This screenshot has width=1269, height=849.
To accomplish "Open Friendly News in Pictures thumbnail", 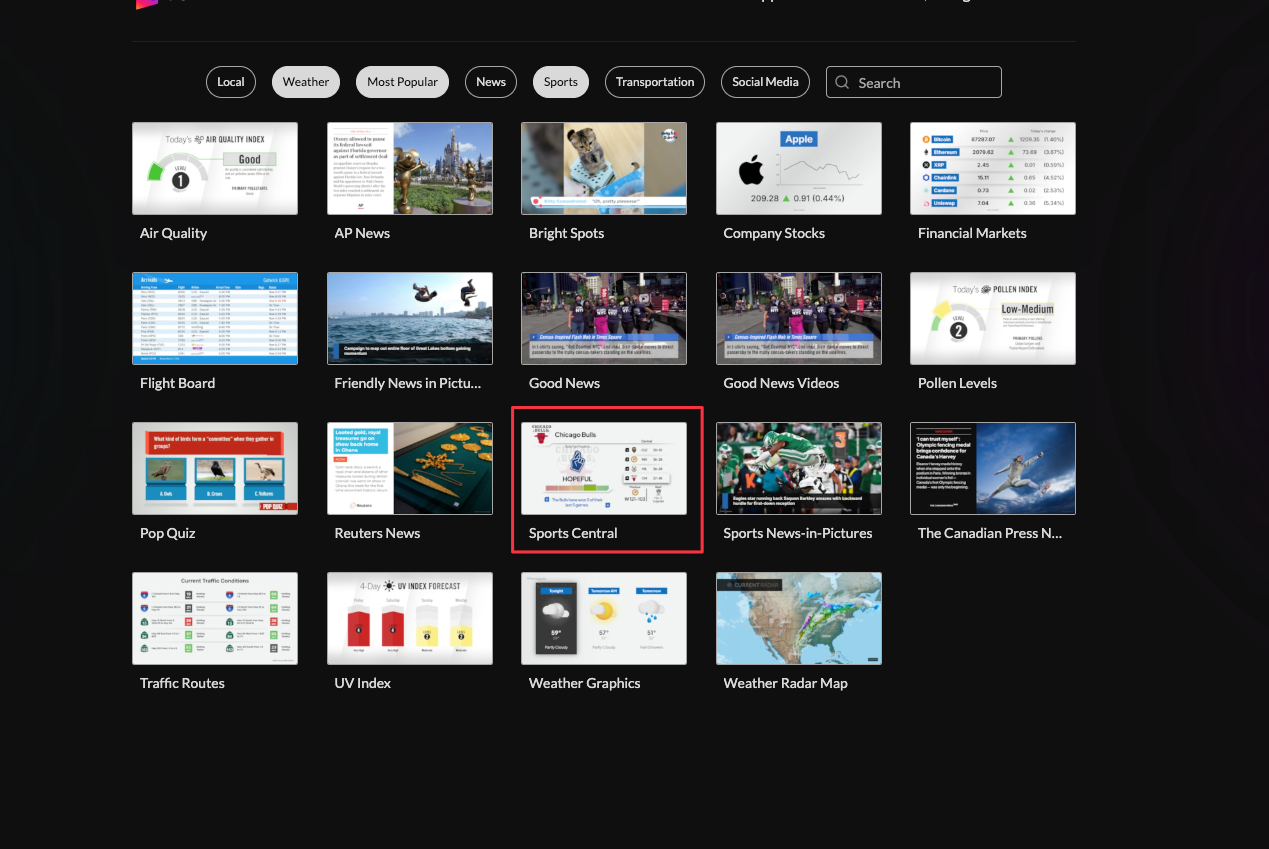I will 410,318.
